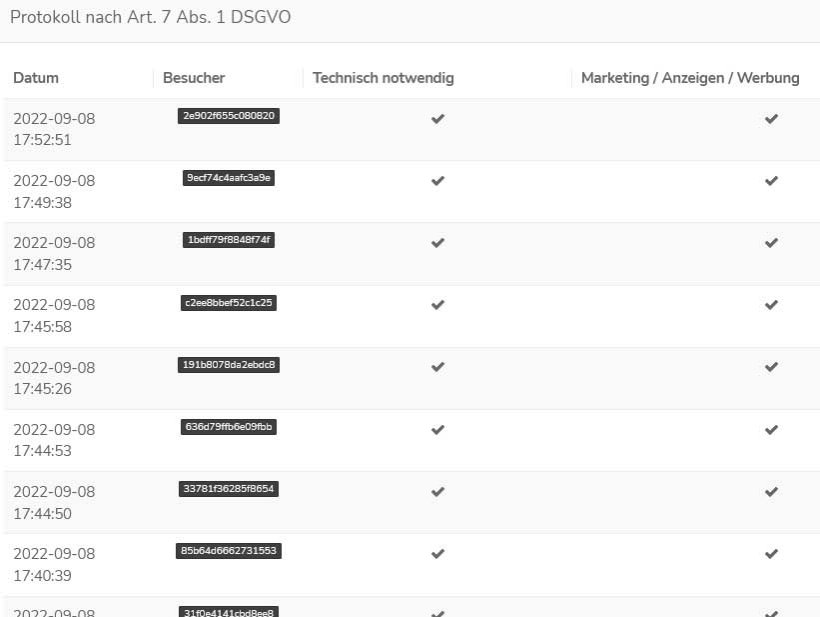Click the date entry 2022-09-08 17:45:26
The image size is (820, 617).
click(x=54, y=378)
